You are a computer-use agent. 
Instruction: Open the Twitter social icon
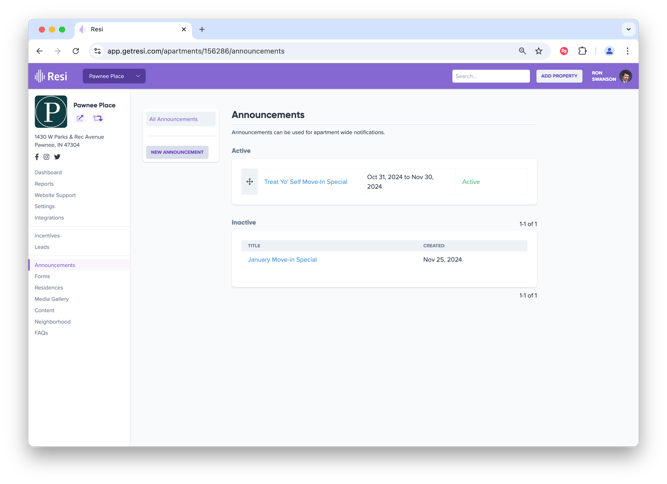point(57,157)
